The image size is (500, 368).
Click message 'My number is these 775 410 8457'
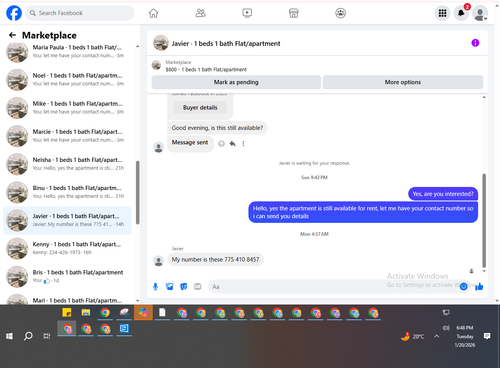pyautogui.click(x=215, y=259)
